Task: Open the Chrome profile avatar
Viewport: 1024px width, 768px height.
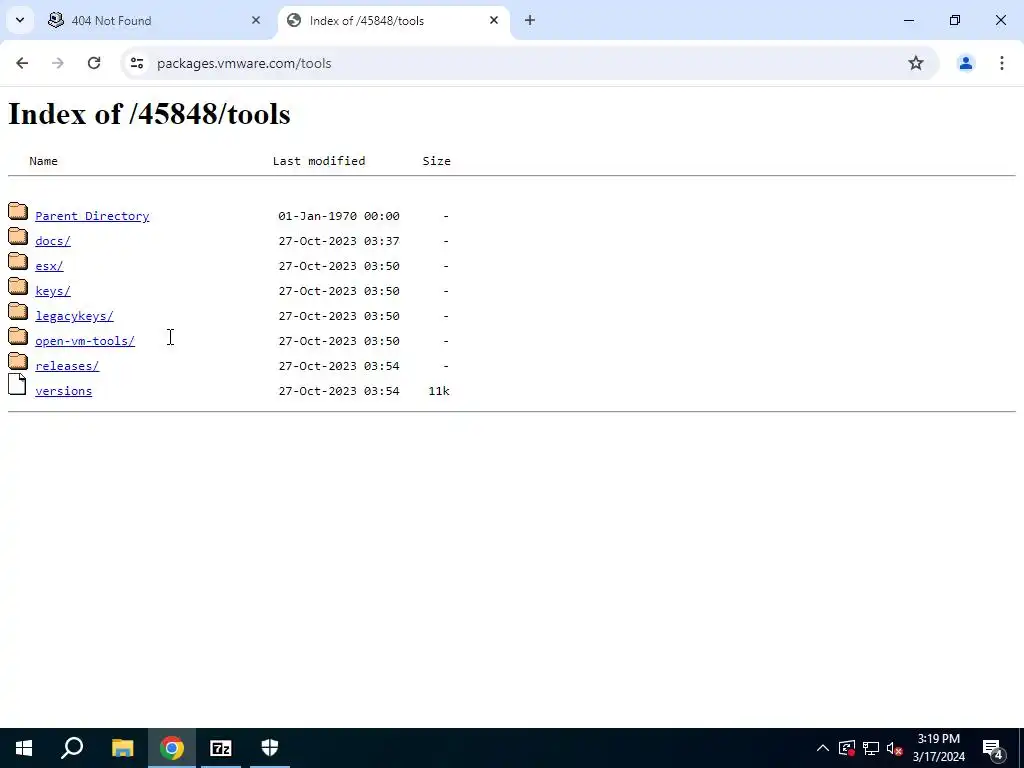Action: point(965,63)
